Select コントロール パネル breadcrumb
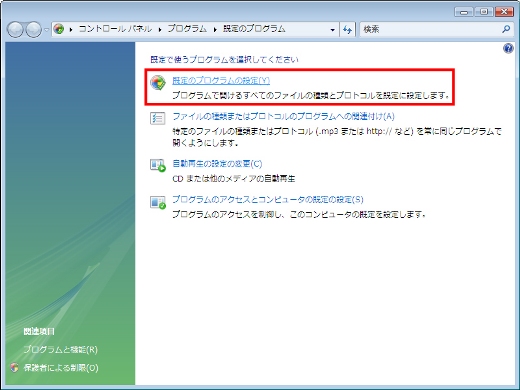Viewport: 520px width, 390px height. coord(115,29)
